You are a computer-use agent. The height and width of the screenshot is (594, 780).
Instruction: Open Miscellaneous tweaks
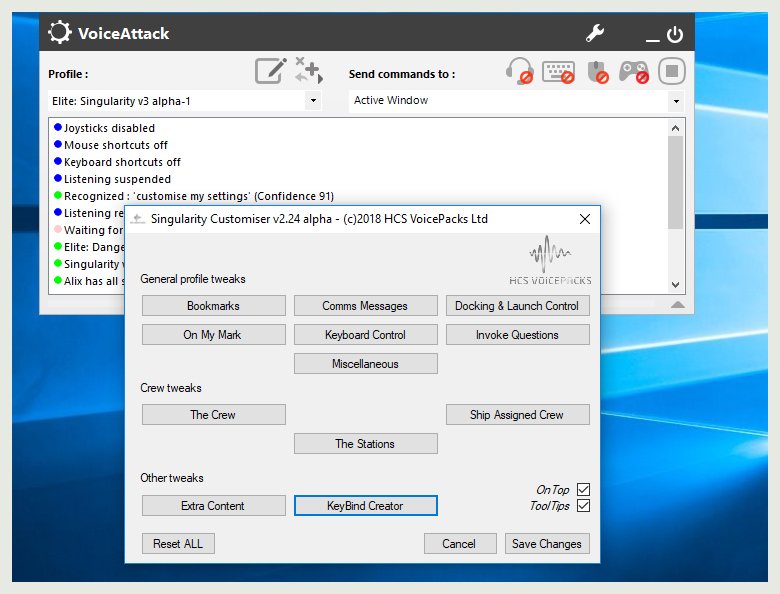[x=365, y=364]
